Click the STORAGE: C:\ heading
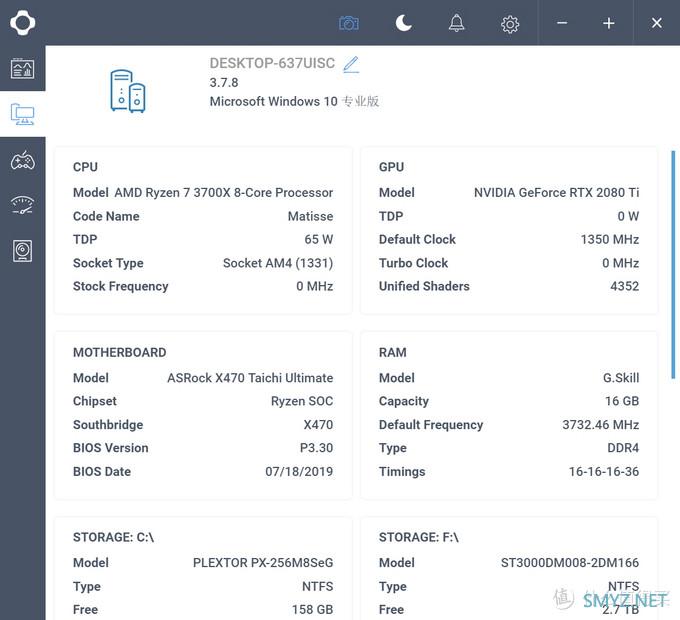The height and width of the screenshot is (620, 680). point(113,538)
